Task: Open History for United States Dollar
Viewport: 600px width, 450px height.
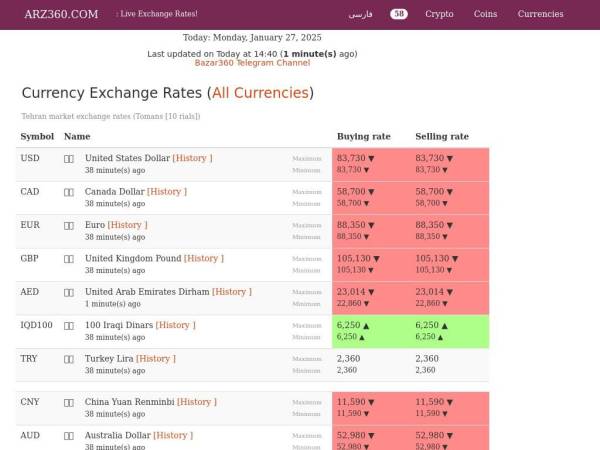Action: [192, 158]
